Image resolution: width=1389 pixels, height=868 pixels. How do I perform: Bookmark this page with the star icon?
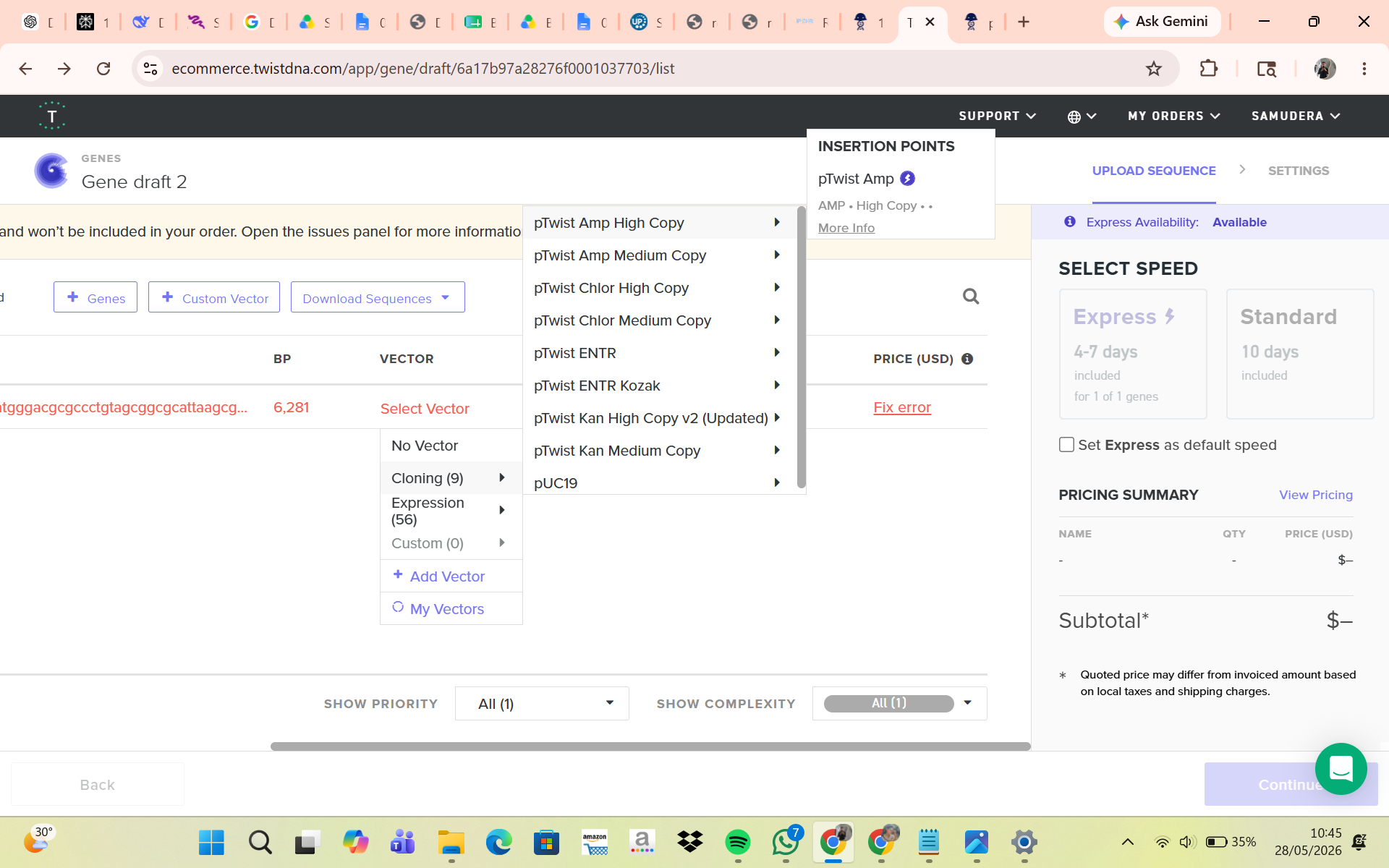click(x=1153, y=69)
